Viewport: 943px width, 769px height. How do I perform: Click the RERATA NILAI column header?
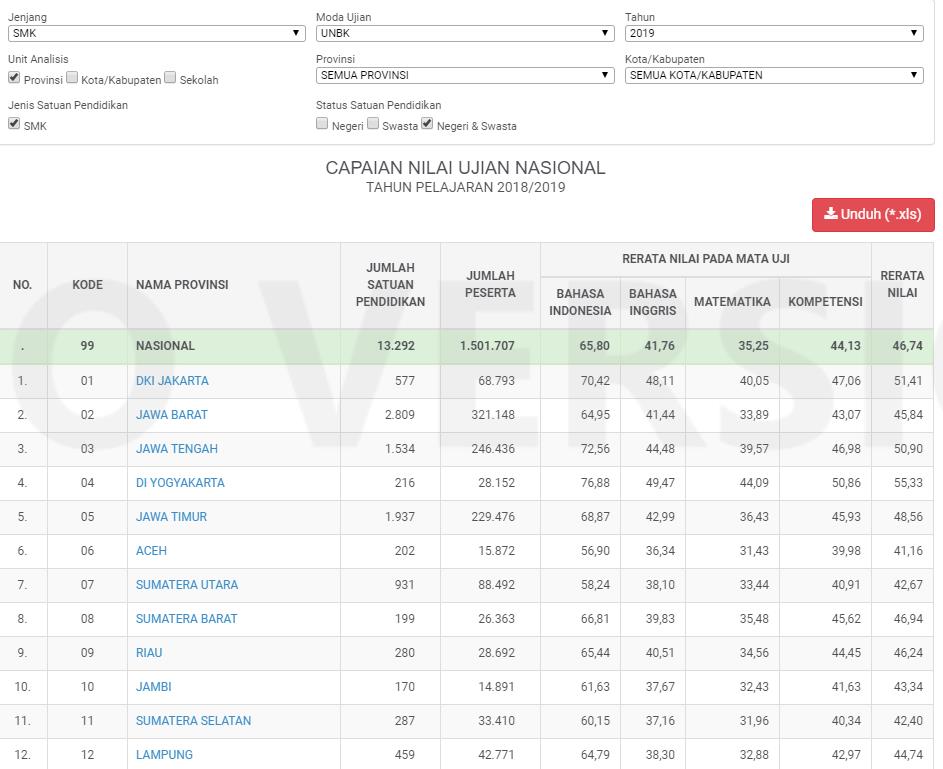point(902,285)
